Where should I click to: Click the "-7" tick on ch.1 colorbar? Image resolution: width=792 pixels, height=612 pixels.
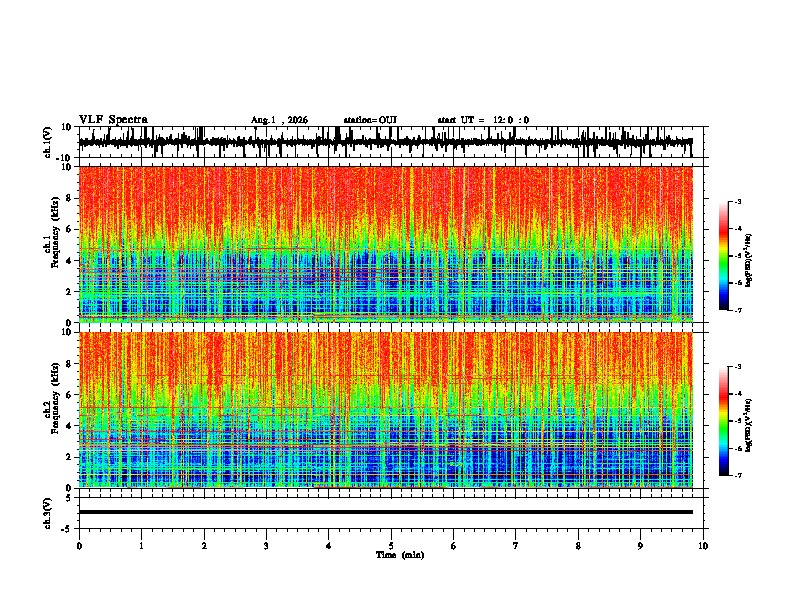(737, 310)
